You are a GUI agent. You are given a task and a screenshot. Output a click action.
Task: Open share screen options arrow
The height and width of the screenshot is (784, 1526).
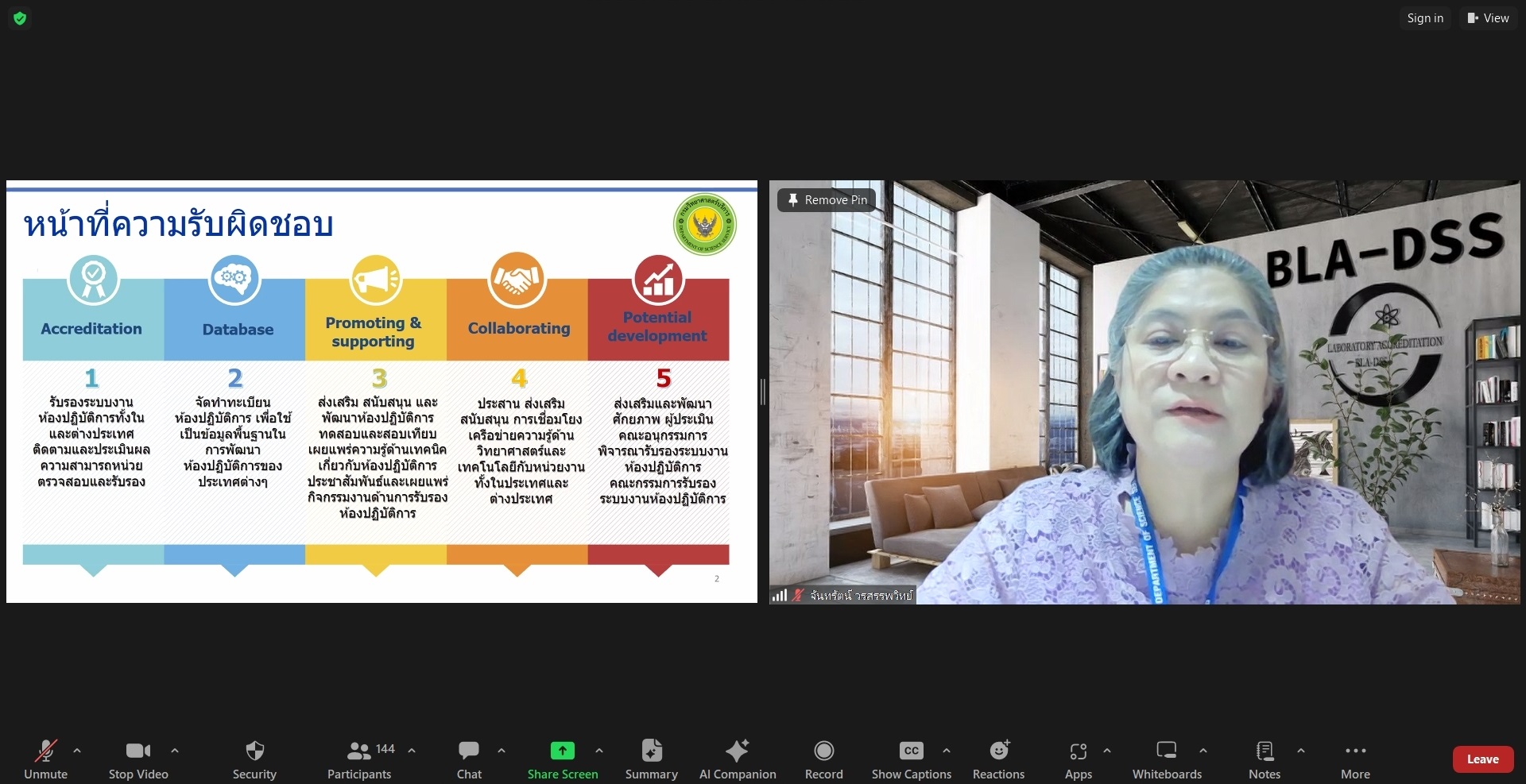tap(599, 750)
